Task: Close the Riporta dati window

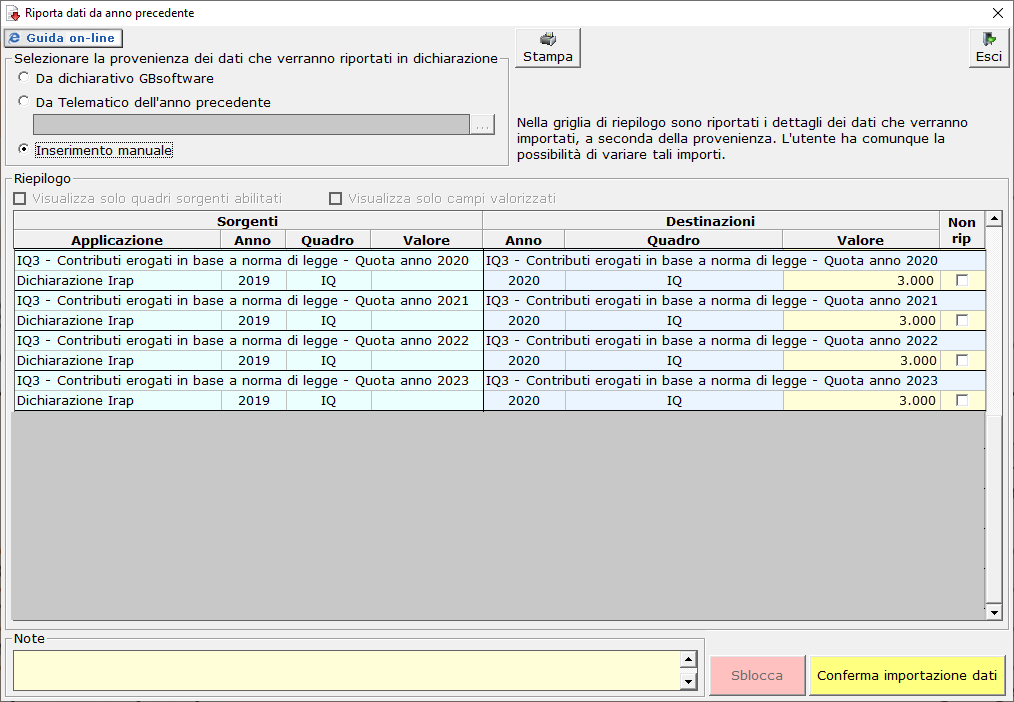Action: pyautogui.click(x=997, y=13)
